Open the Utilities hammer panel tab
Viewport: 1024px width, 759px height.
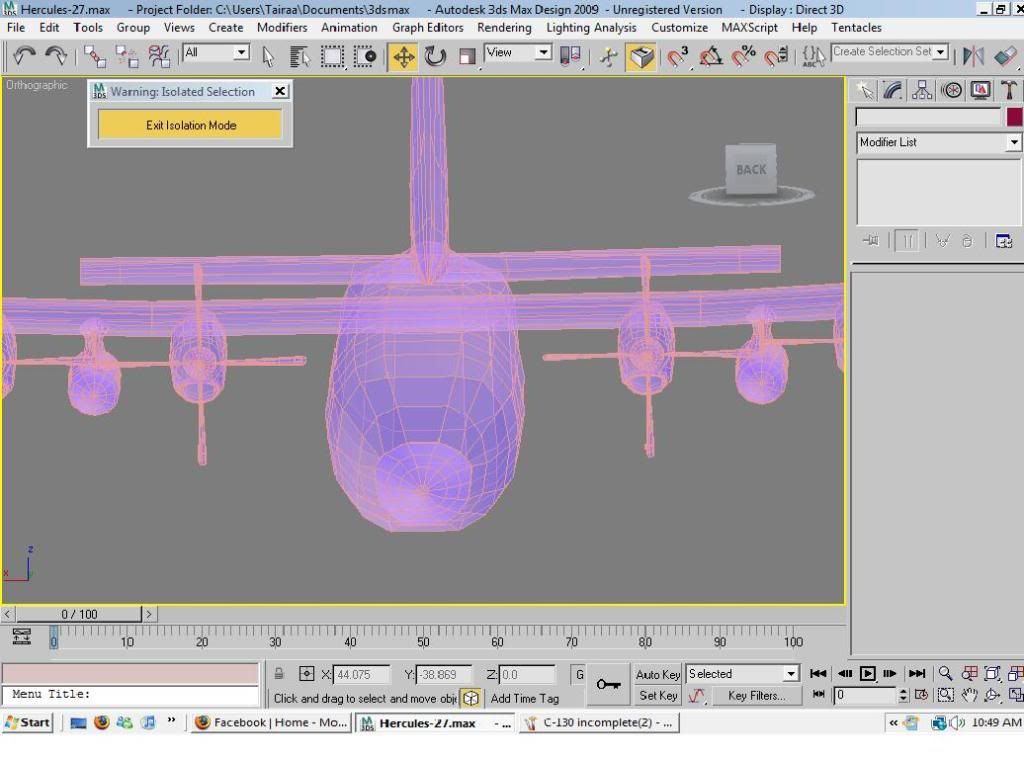pos(1009,90)
